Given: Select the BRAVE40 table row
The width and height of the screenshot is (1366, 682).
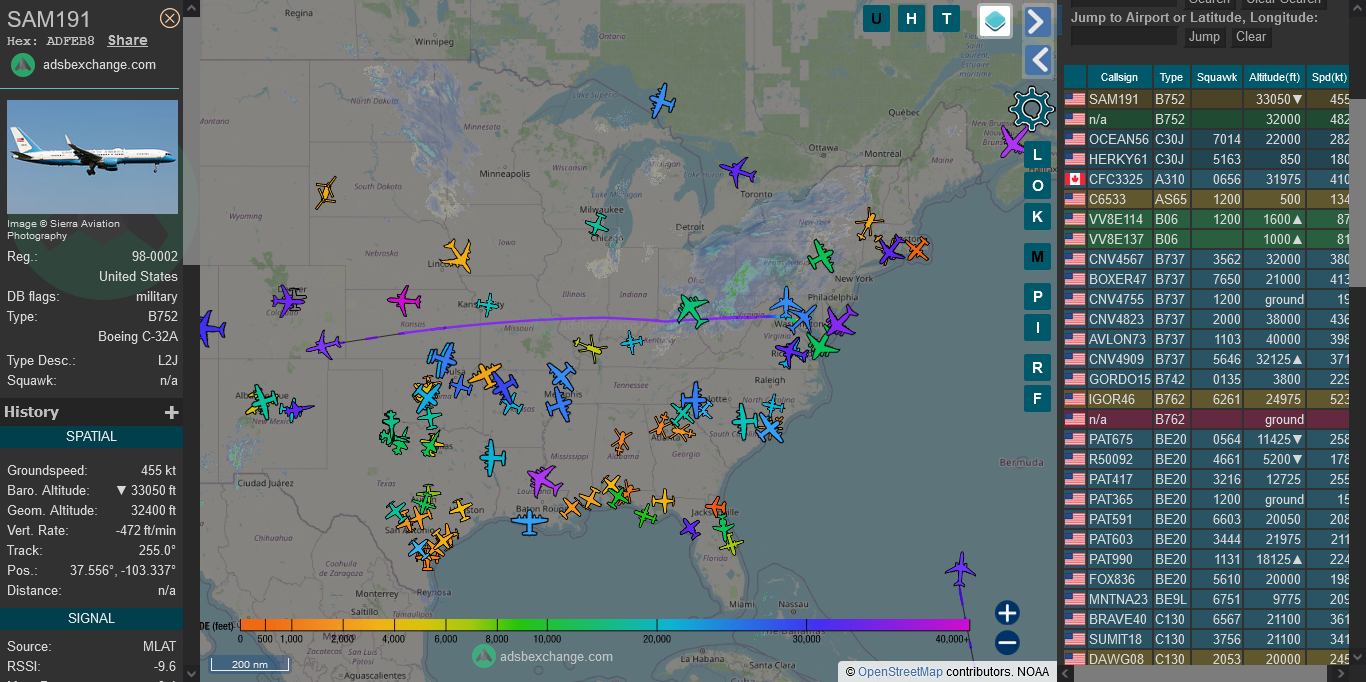Looking at the screenshot, I should [1207, 619].
